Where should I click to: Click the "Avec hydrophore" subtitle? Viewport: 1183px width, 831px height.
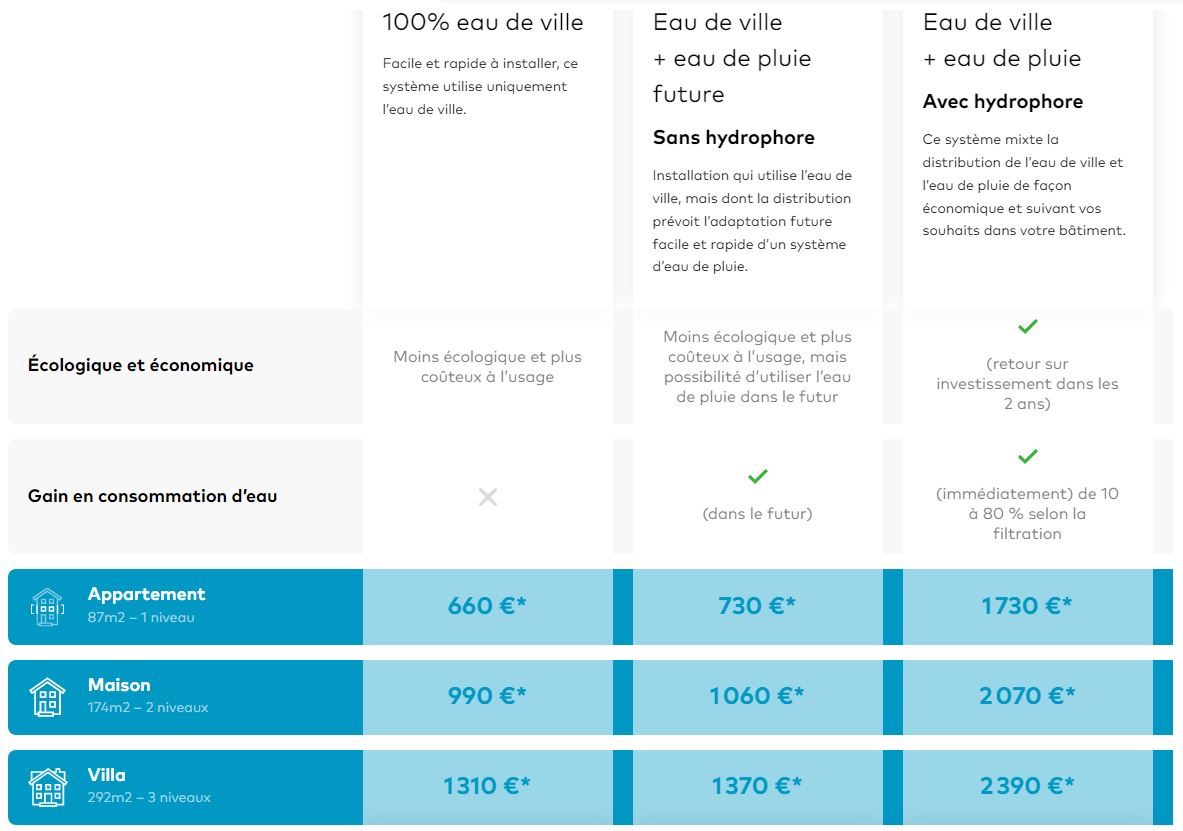tap(1003, 102)
